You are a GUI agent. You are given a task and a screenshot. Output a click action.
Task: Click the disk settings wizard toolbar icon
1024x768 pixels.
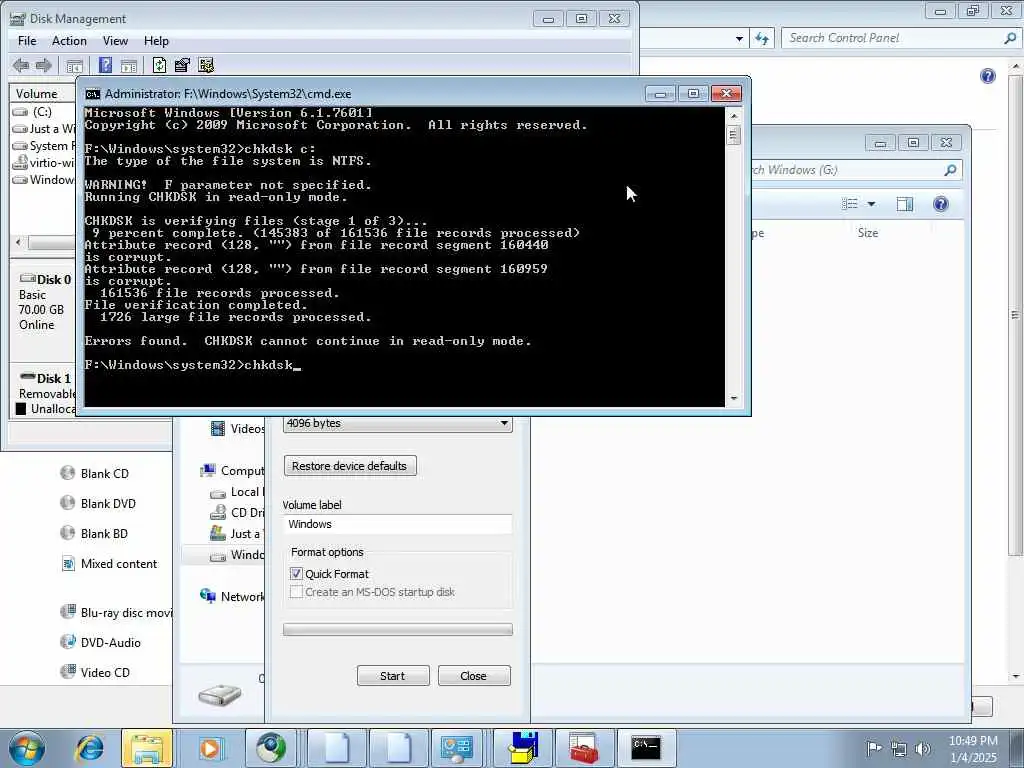206,65
